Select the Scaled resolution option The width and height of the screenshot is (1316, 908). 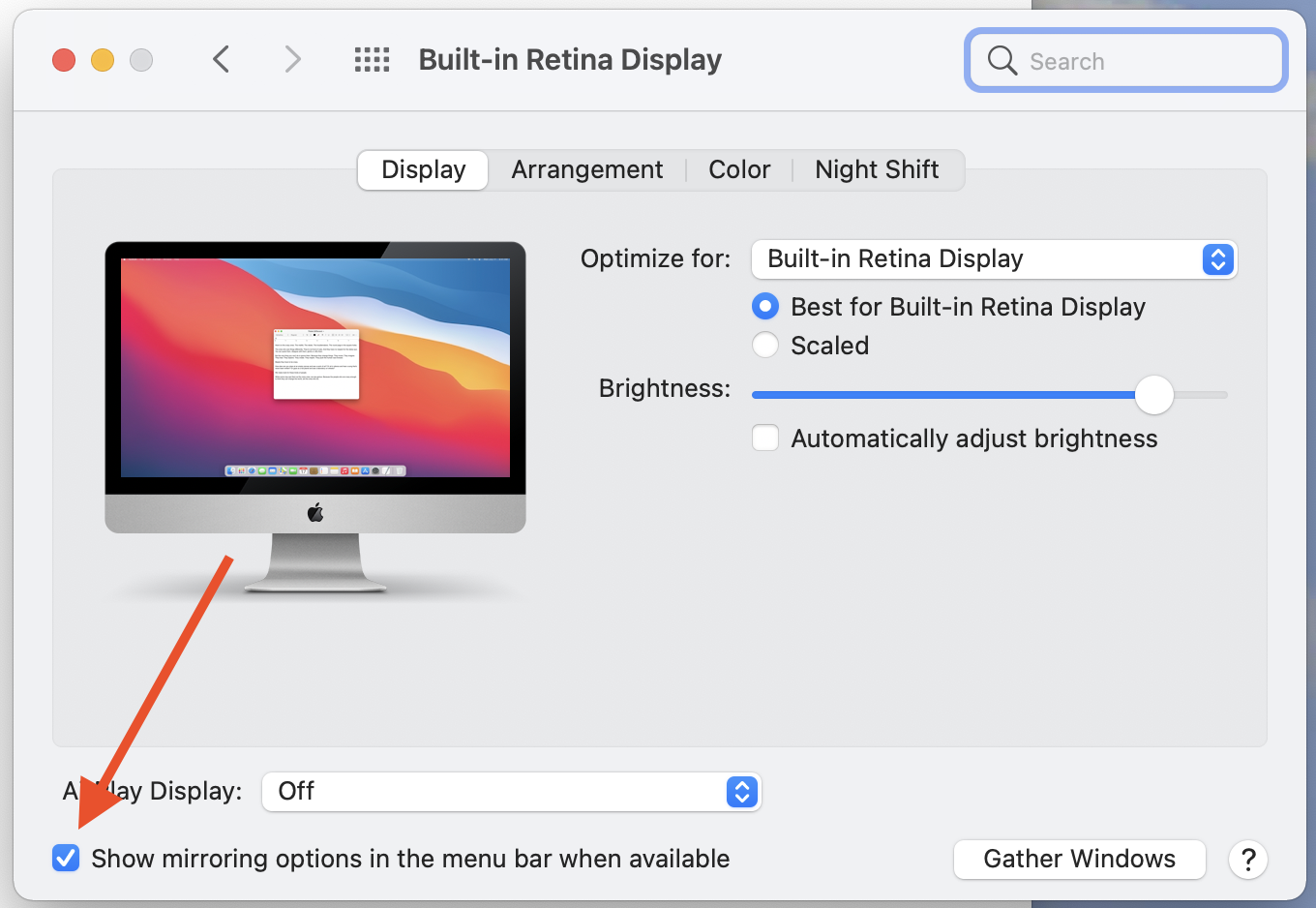click(x=765, y=345)
